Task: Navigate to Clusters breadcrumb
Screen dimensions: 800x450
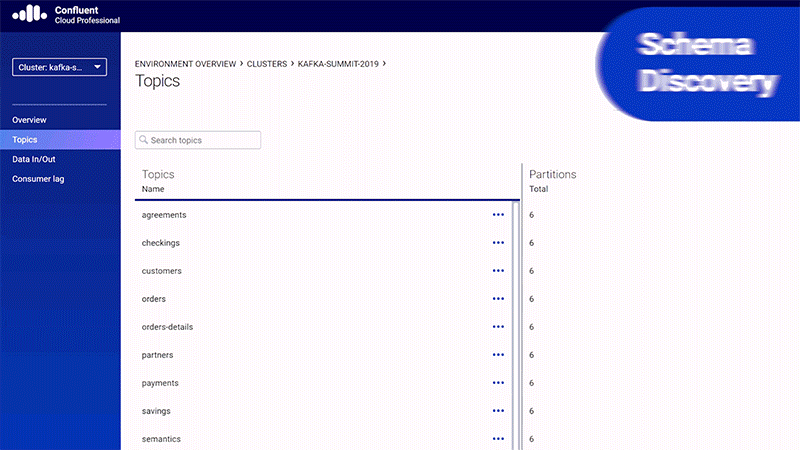Action: tap(267, 64)
